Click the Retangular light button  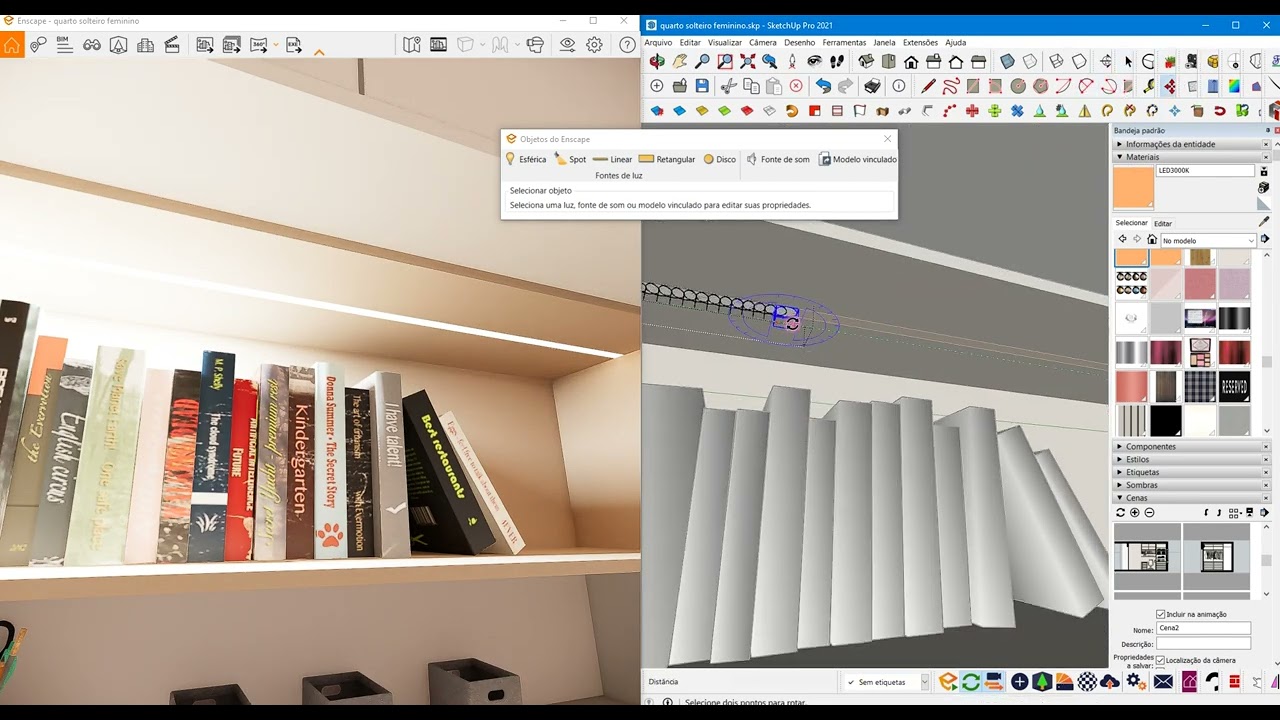coord(667,159)
